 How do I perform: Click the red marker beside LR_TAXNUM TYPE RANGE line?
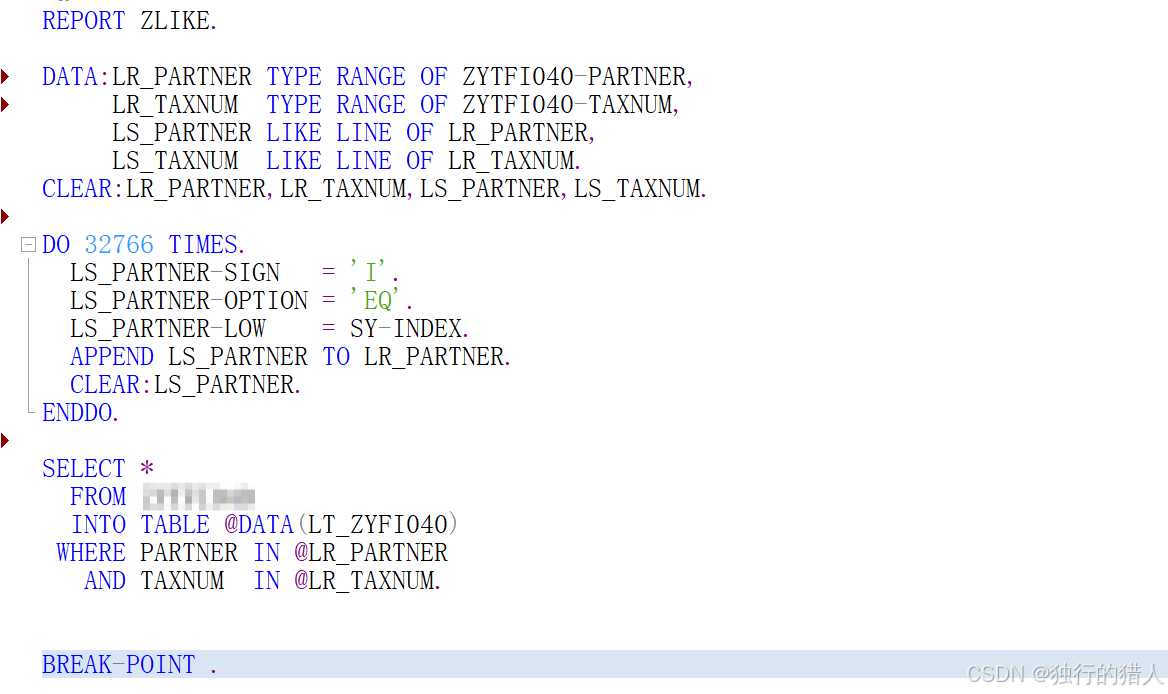(x=5, y=104)
